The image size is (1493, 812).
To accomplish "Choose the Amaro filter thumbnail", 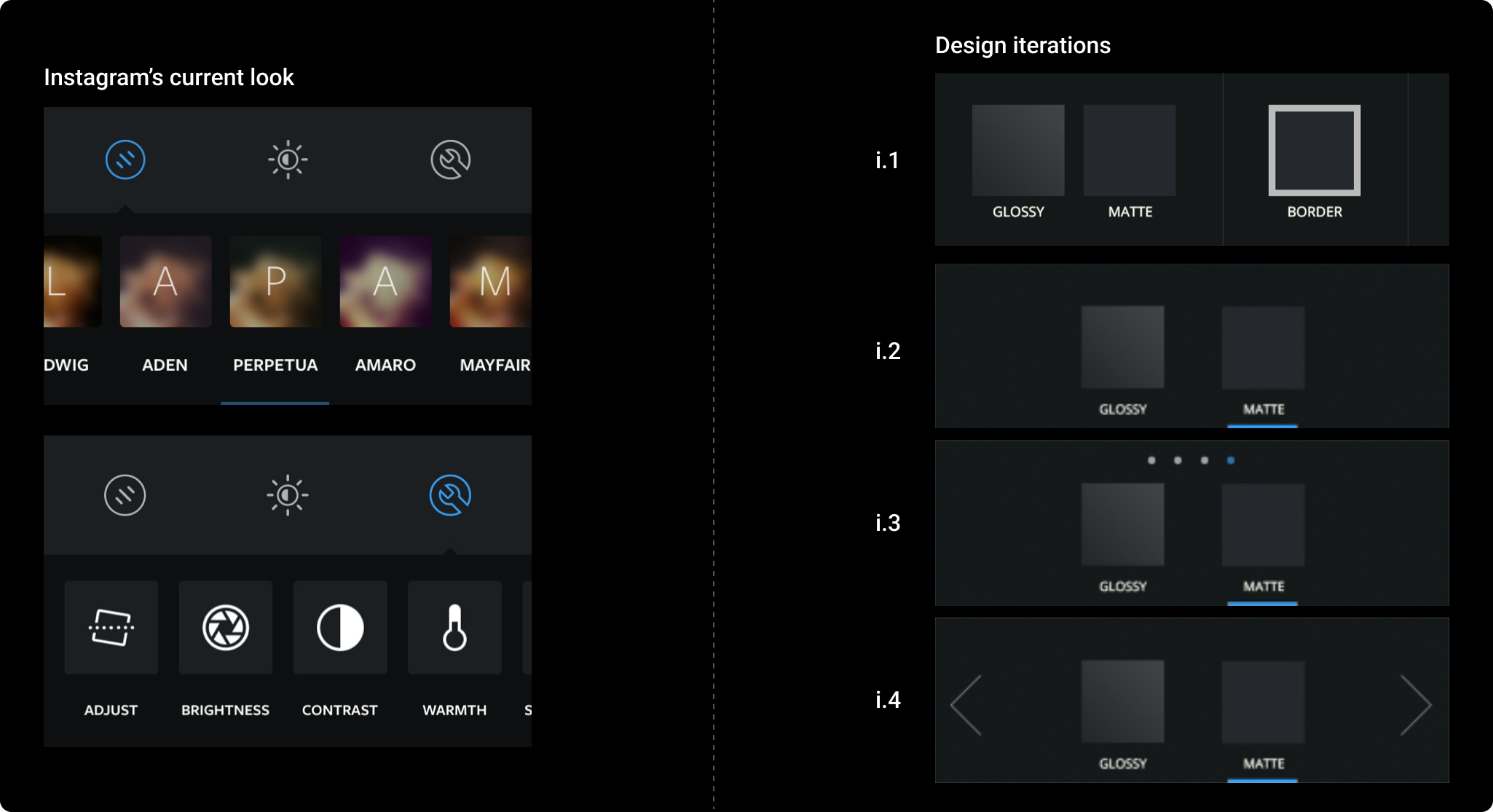I will (x=386, y=281).
